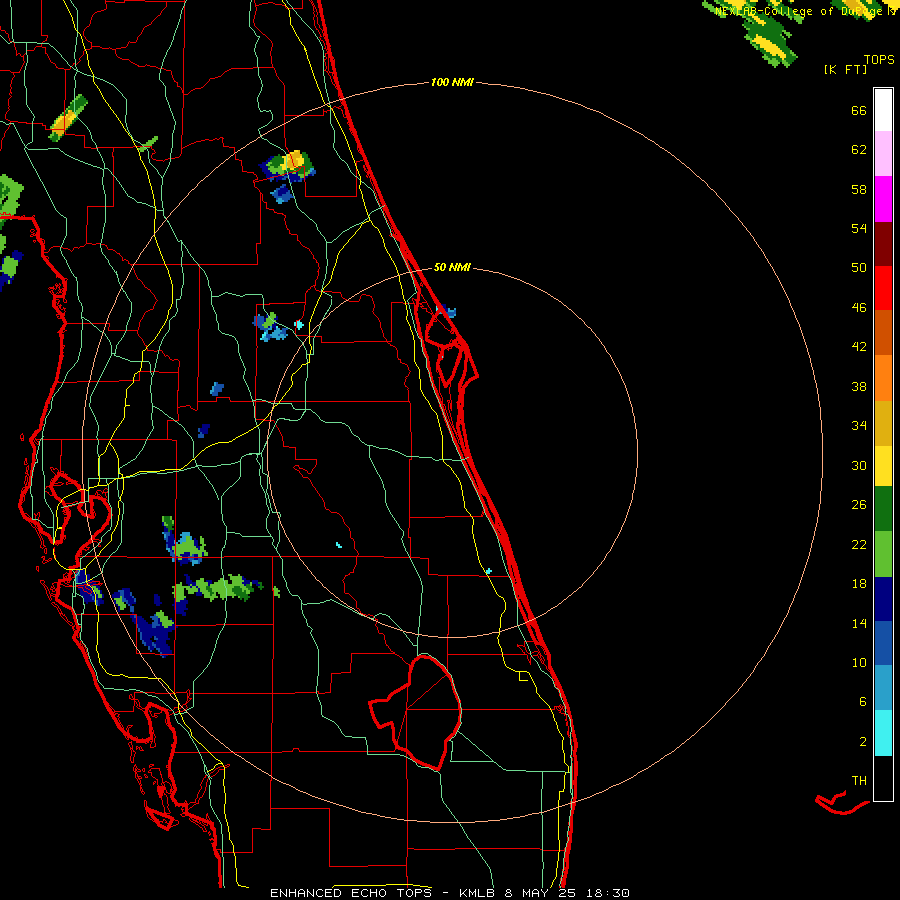Click the "10" legend value

(x=859, y=663)
